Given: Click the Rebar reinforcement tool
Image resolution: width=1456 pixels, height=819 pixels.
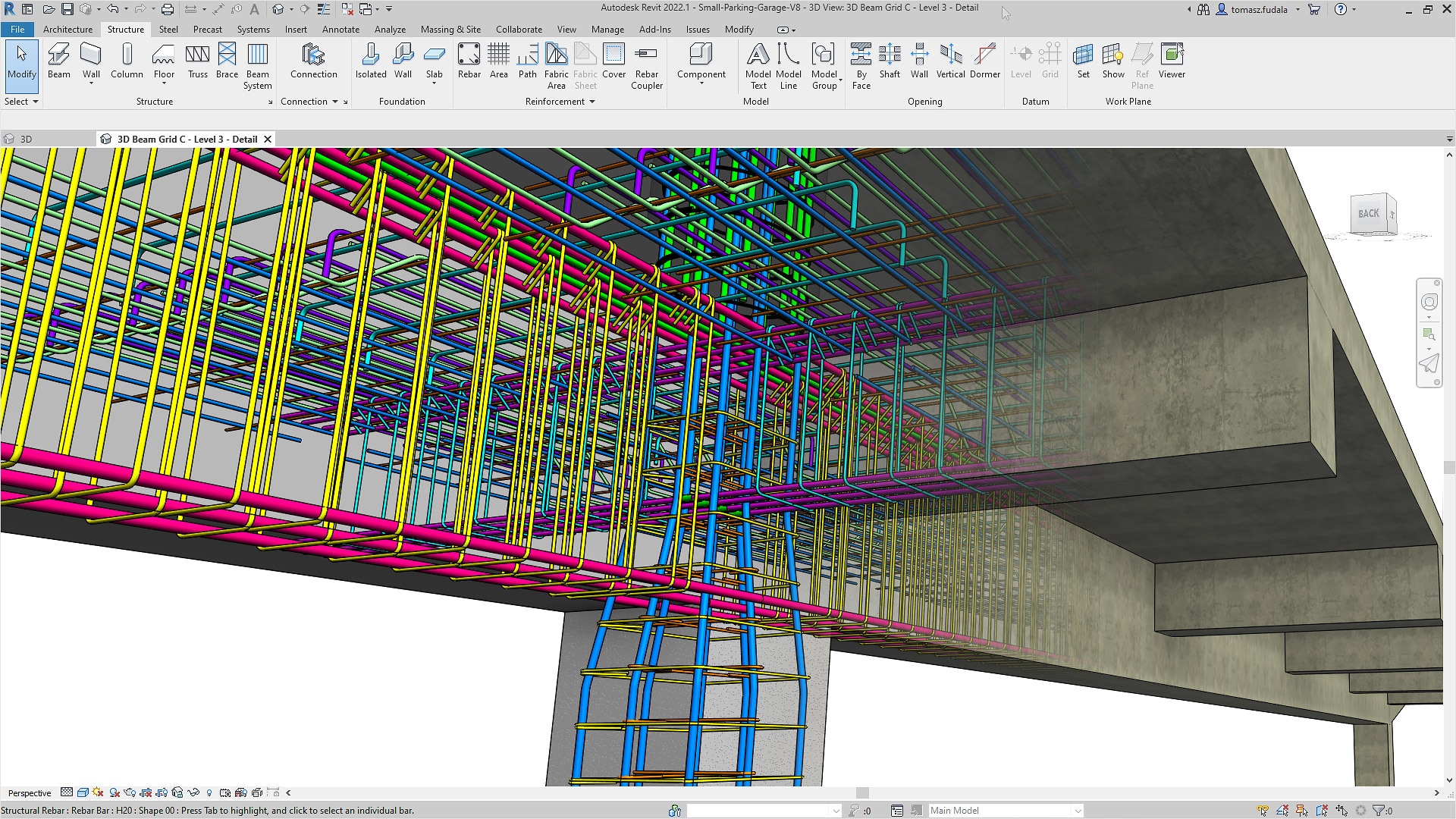Looking at the screenshot, I should coord(469,61).
